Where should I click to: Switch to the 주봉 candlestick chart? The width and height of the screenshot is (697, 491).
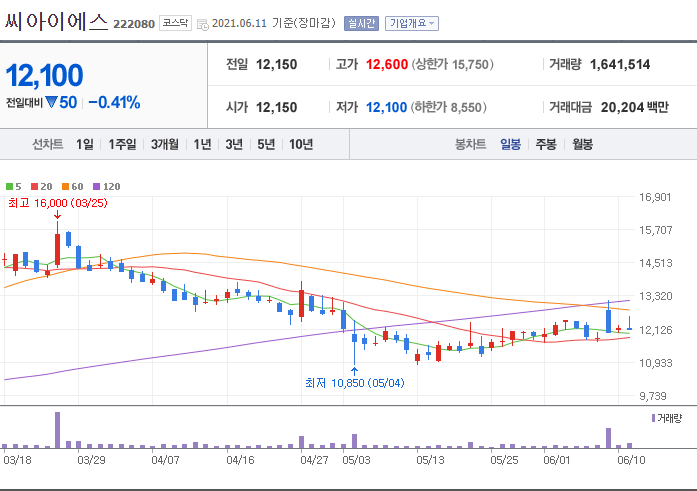(x=546, y=144)
